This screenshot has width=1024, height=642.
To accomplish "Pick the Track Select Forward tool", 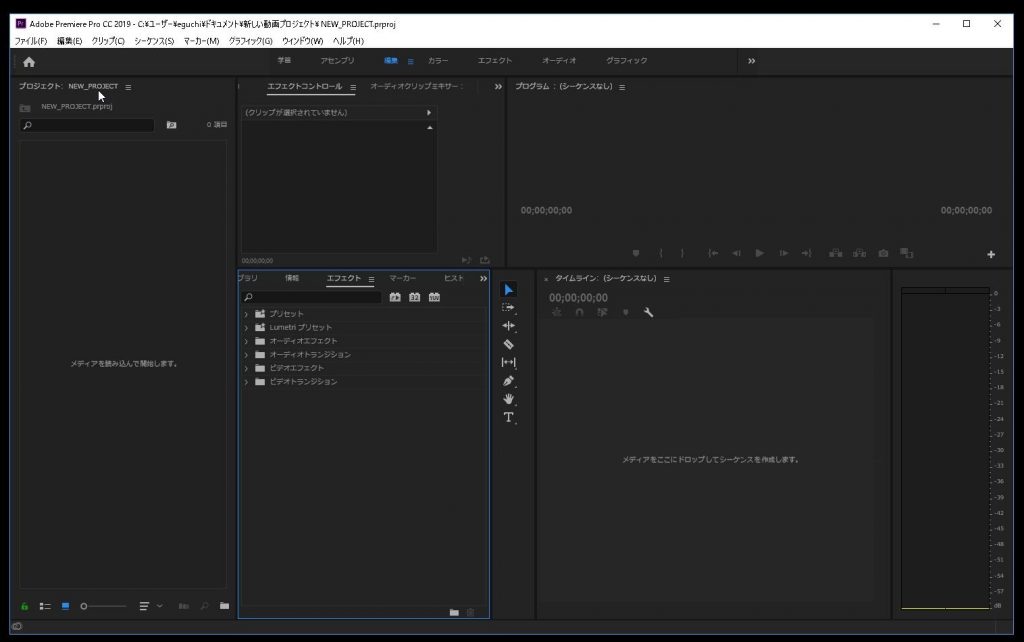I will [x=508, y=308].
